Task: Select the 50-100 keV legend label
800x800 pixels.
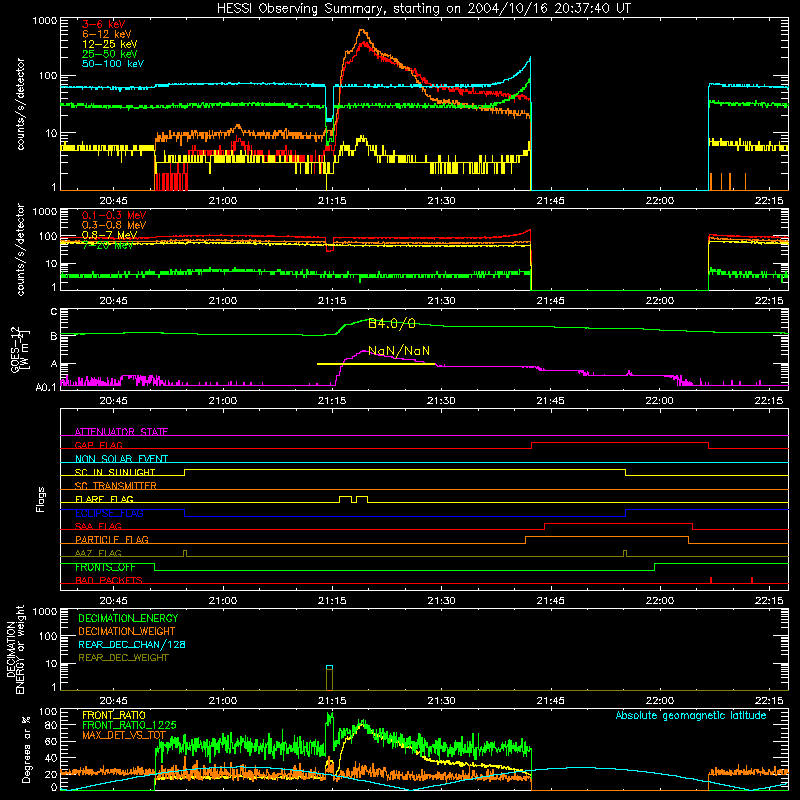Action: [x=113, y=64]
